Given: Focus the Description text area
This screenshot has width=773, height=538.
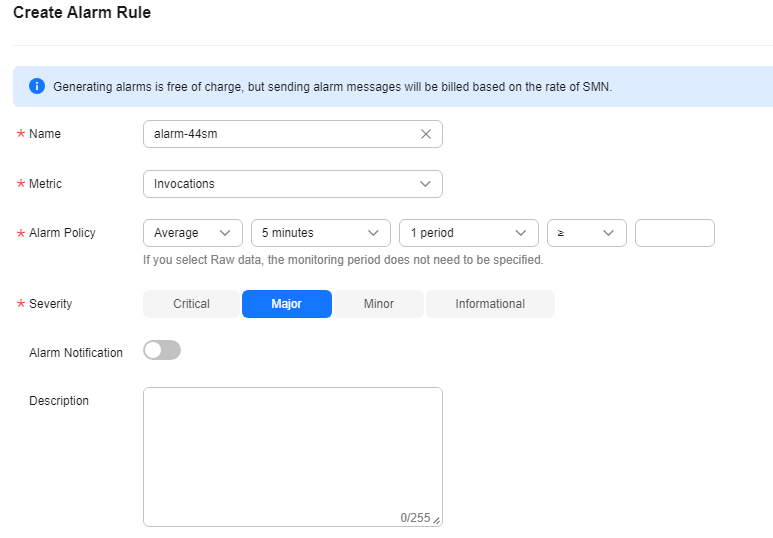Looking at the screenshot, I should click(293, 457).
